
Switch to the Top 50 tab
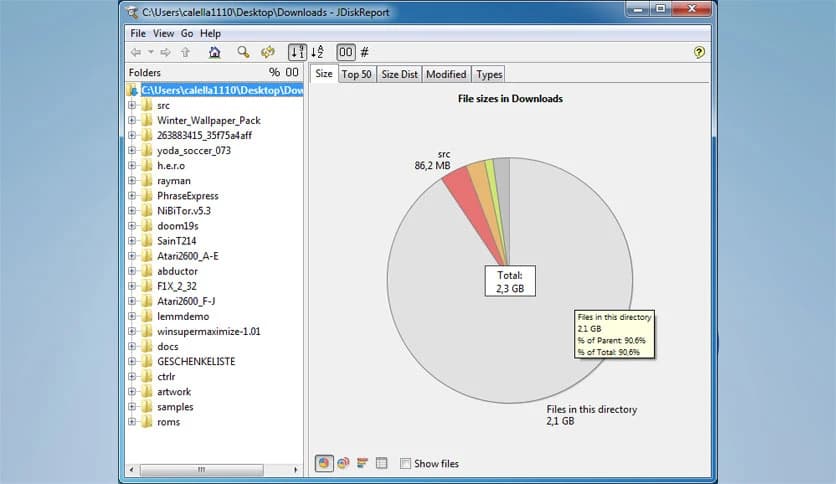357,75
